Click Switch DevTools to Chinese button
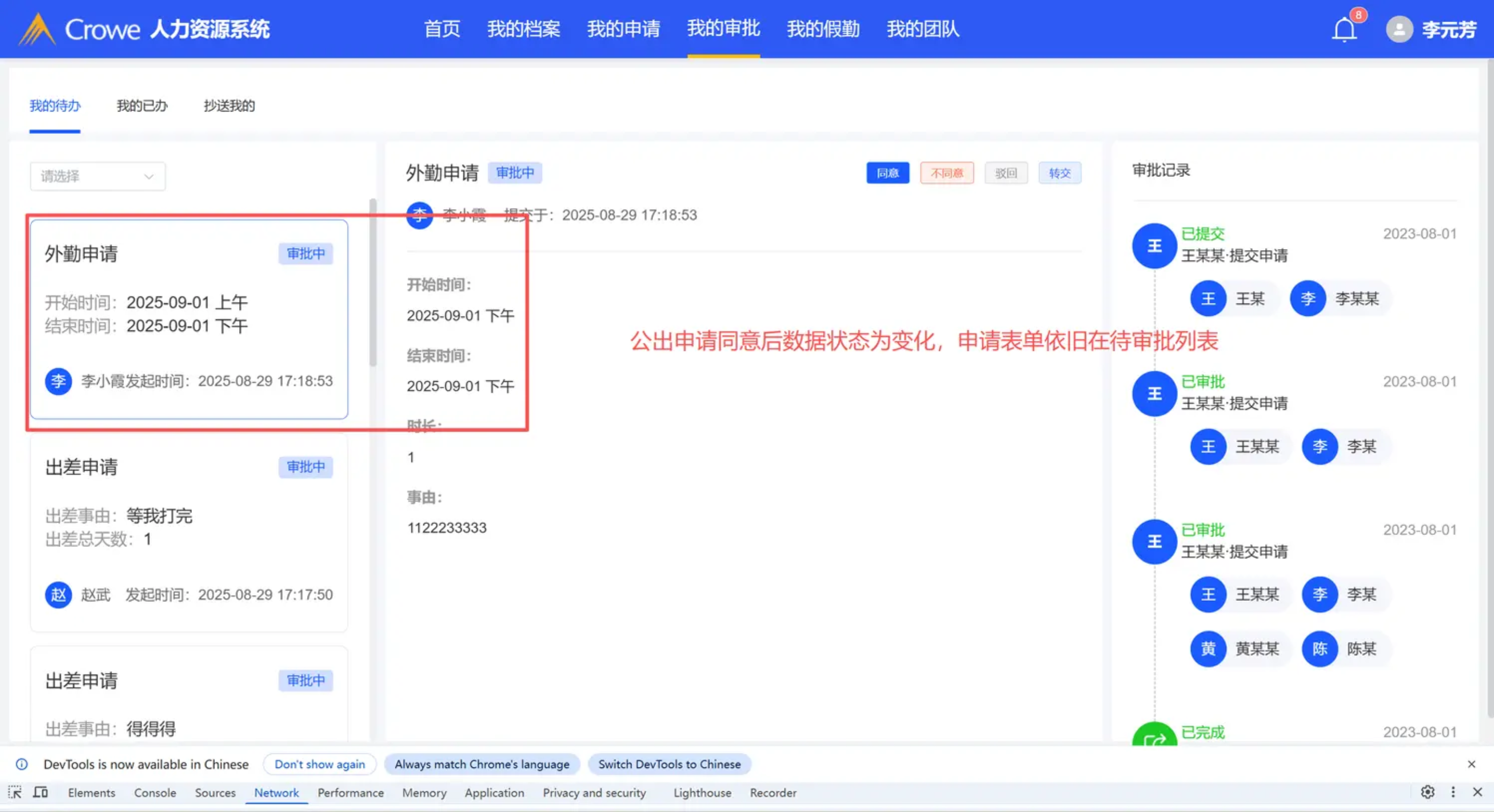 click(669, 764)
